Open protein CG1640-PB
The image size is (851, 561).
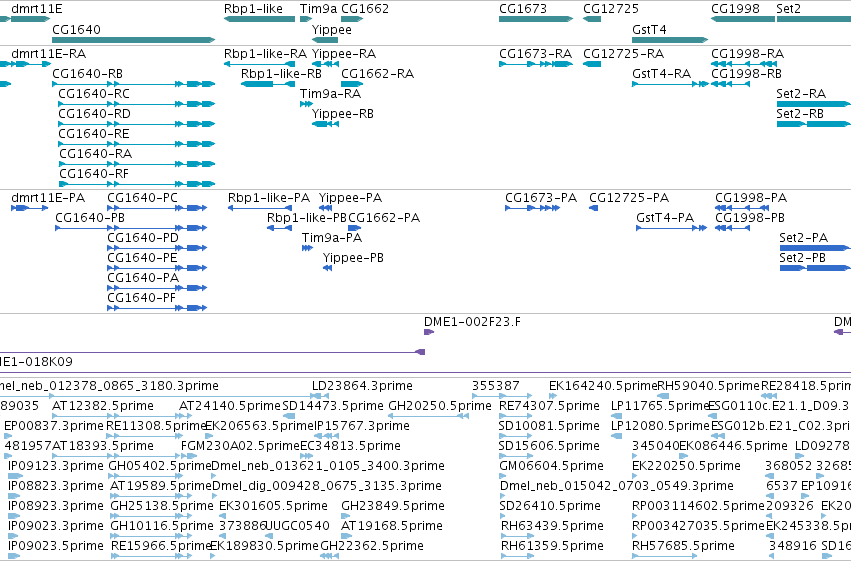(x=90, y=219)
